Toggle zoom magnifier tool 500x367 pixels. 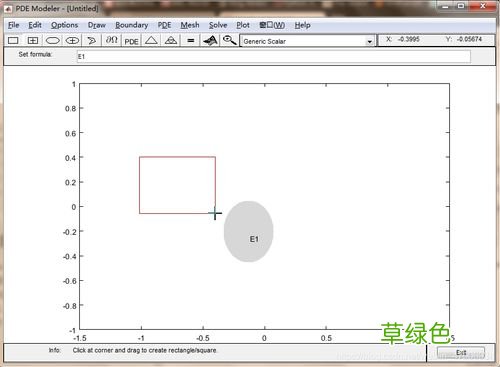[229, 41]
